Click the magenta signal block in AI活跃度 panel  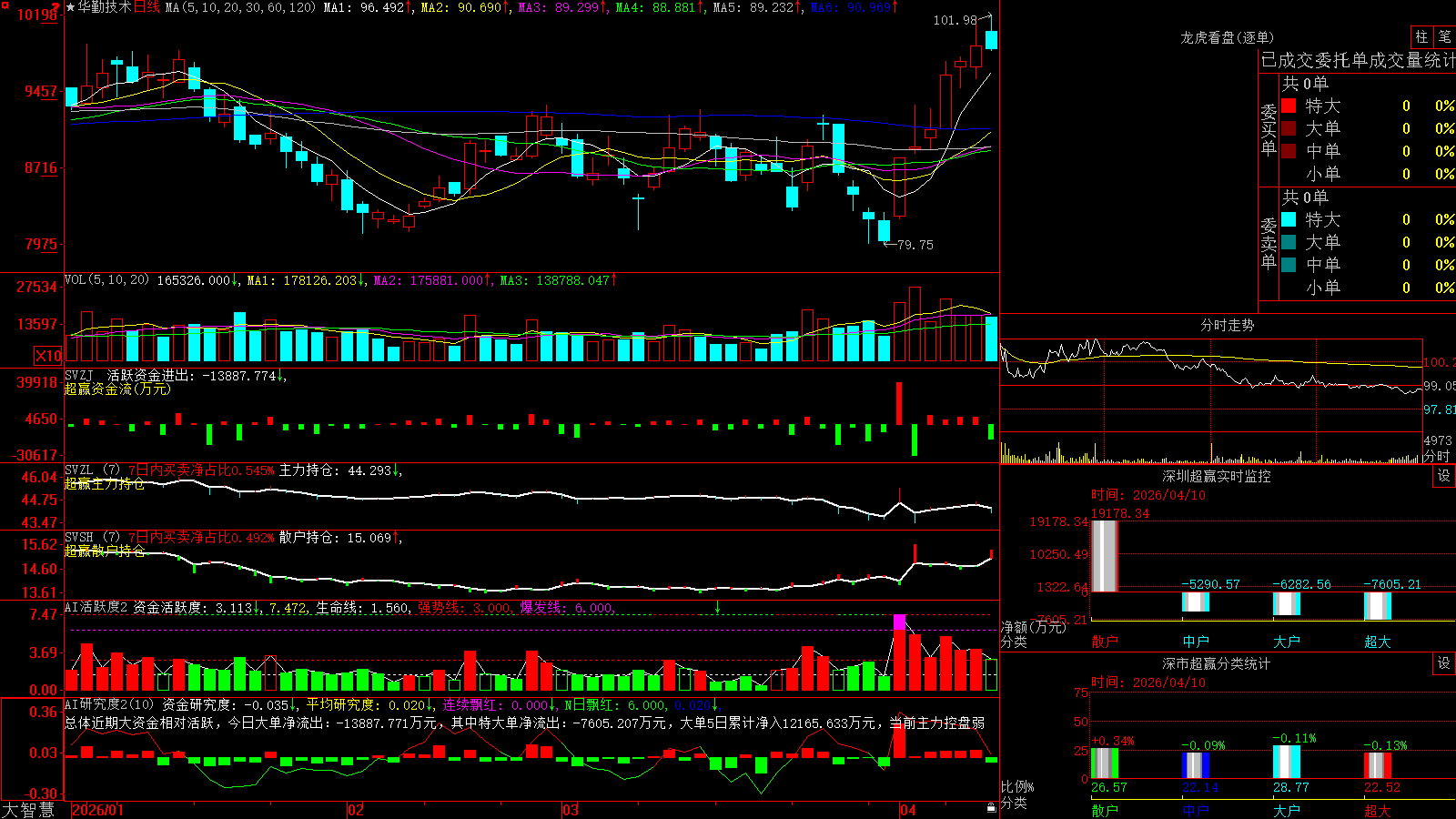pyautogui.click(x=899, y=622)
